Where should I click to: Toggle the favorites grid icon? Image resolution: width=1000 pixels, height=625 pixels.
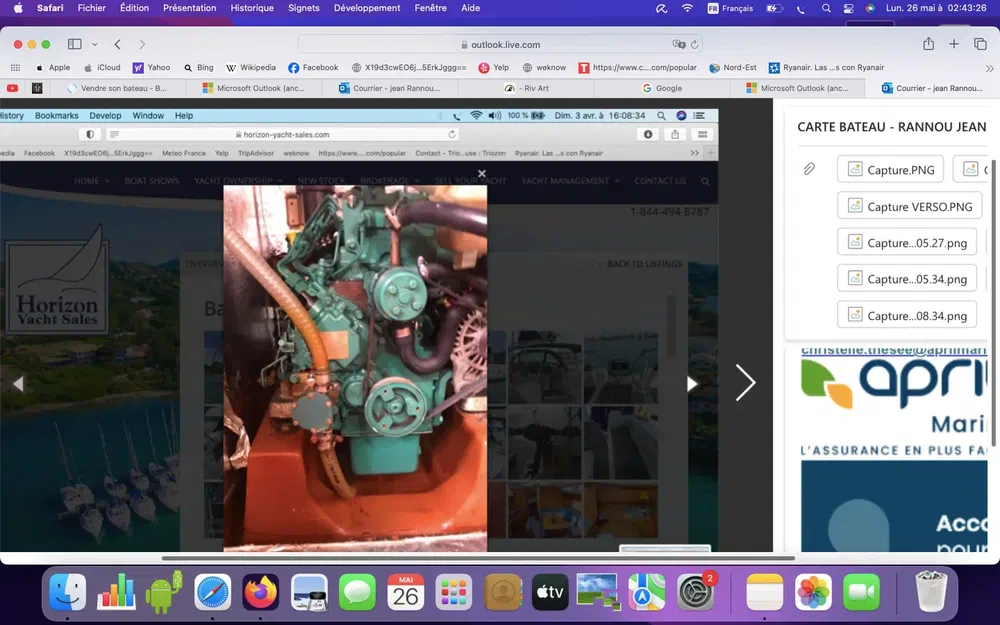coord(15,67)
